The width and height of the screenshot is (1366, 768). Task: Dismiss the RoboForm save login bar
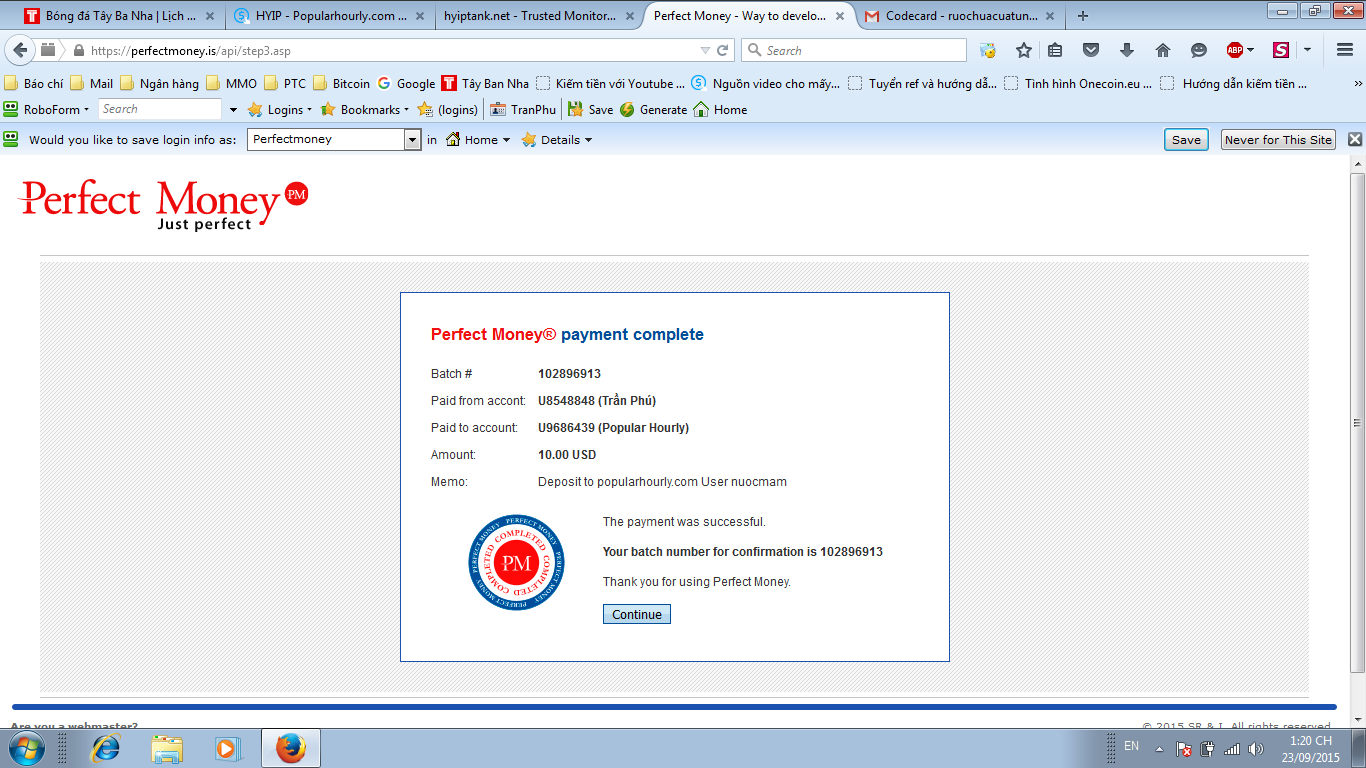click(x=1355, y=140)
